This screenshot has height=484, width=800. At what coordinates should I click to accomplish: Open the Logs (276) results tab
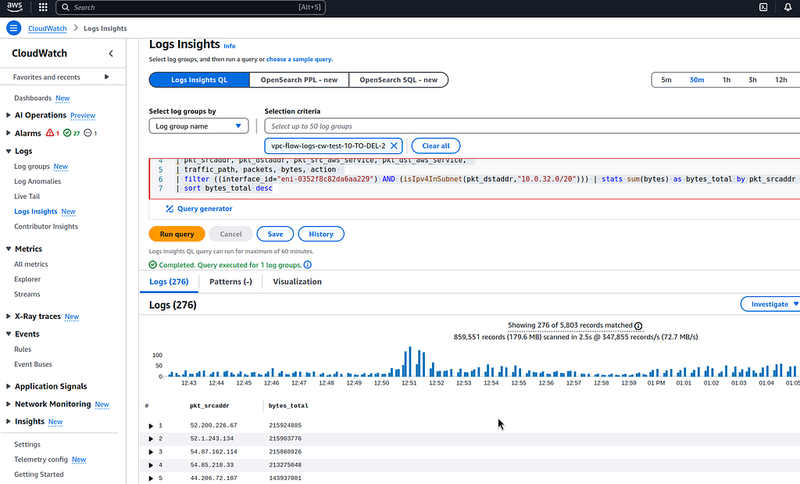tap(169, 282)
